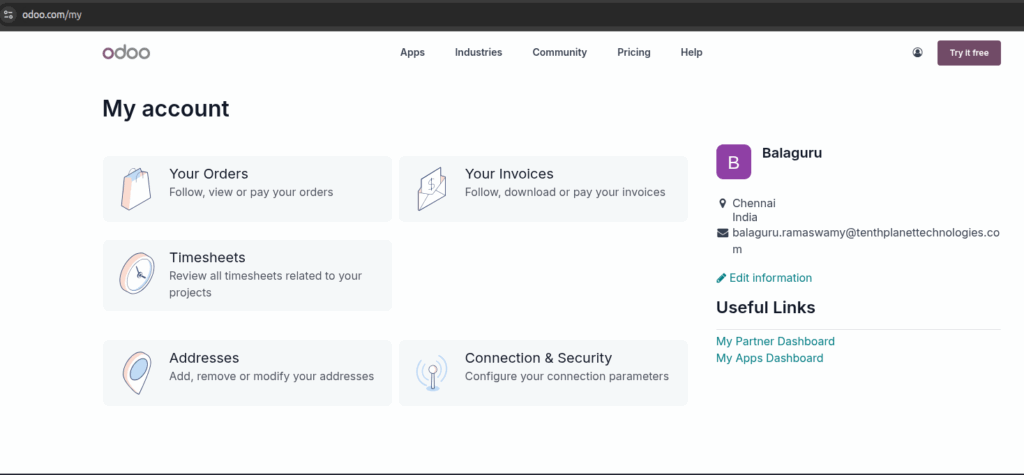Screen dimensions: 1024x475
Task: Click the odoo.com/my address bar
Action: click(x=52, y=14)
